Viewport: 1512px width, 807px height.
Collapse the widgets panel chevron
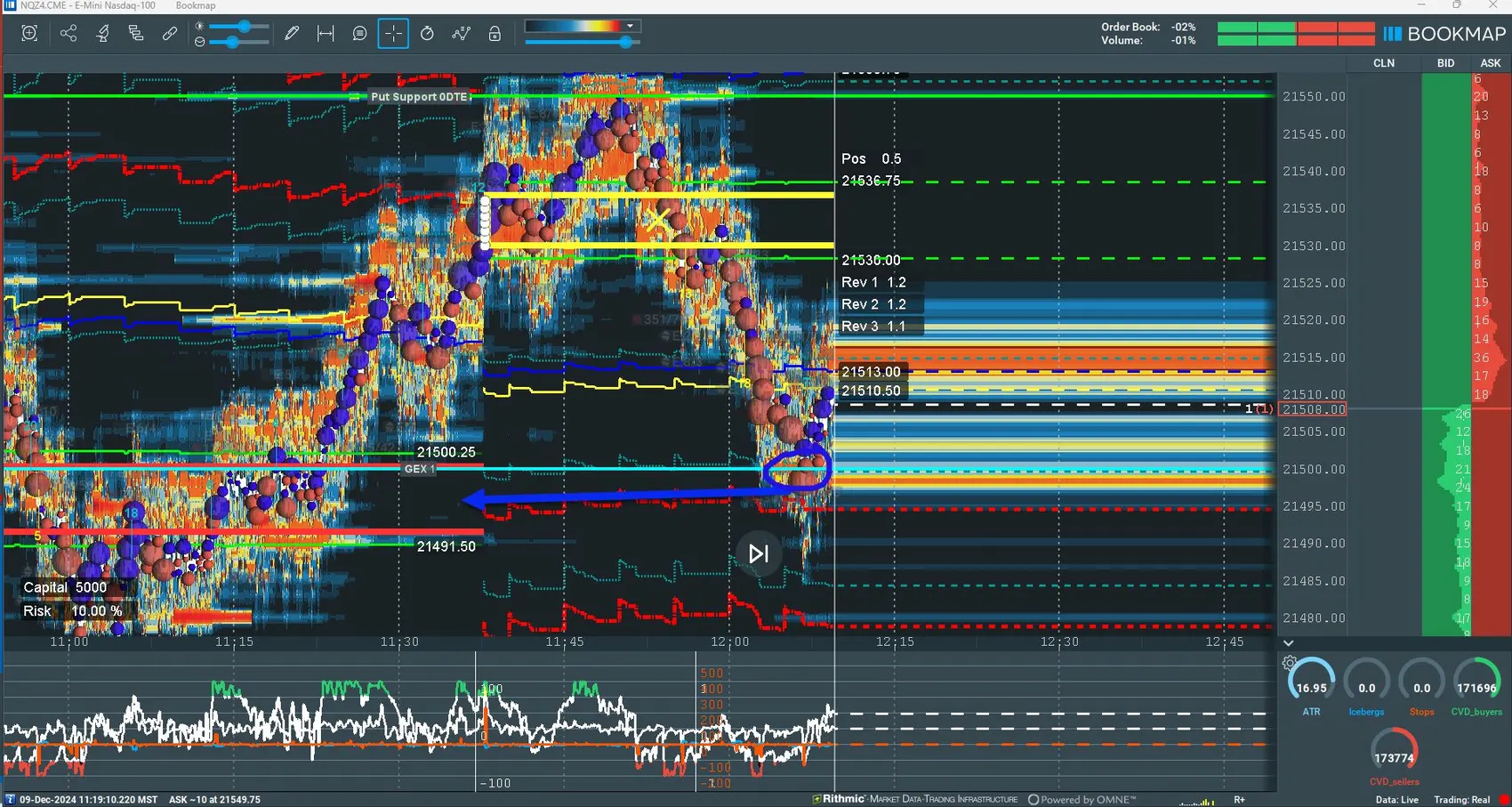pyautogui.click(x=1288, y=642)
